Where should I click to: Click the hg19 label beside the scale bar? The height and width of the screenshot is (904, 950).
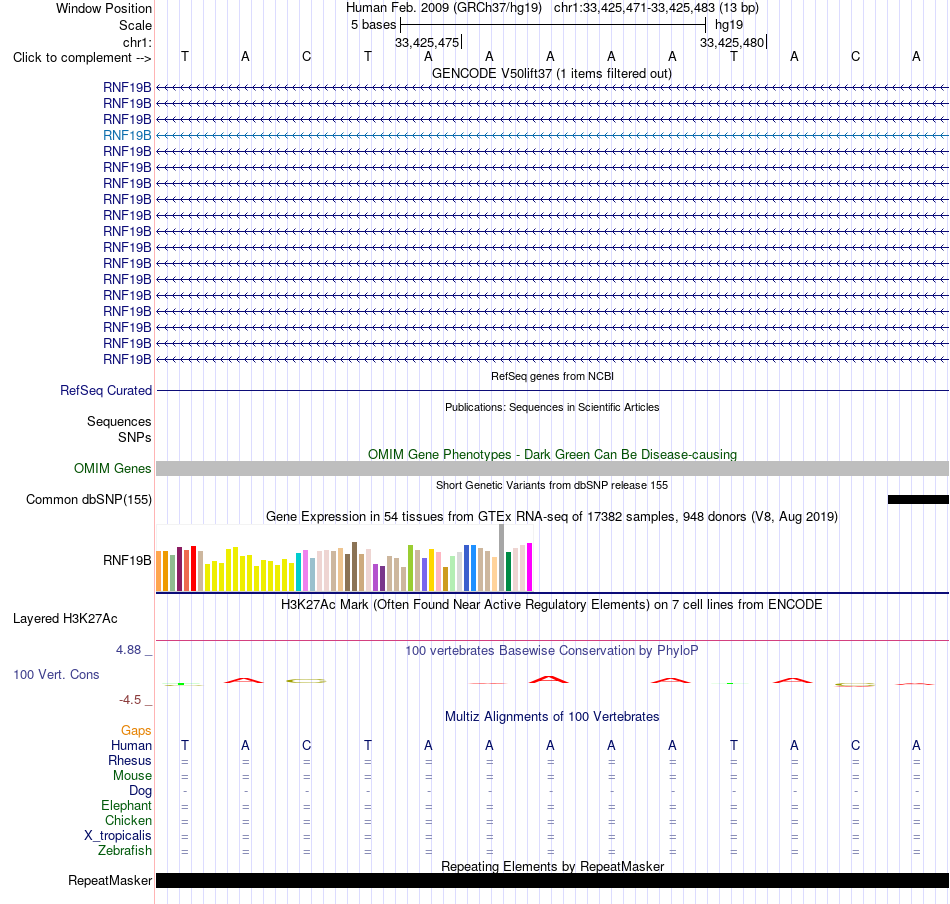[x=729, y=25]
